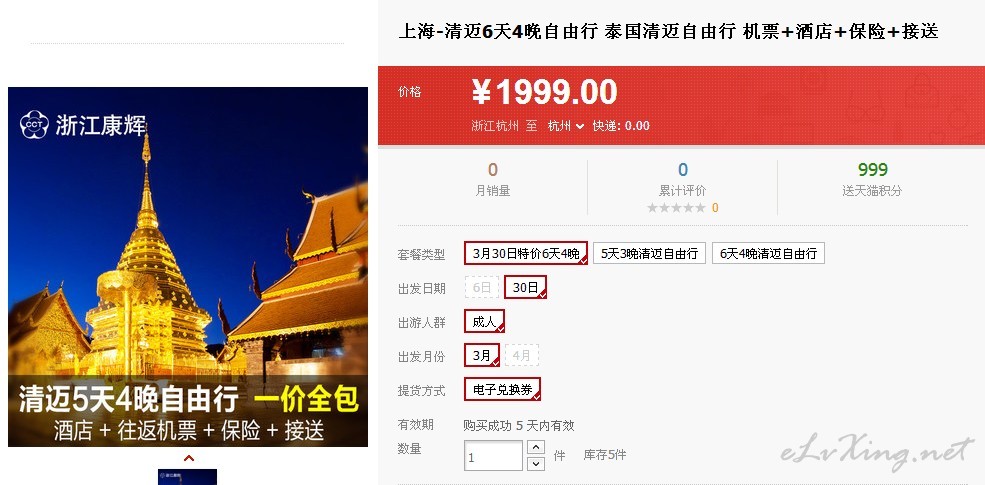Click the CCT logo on the product image
The image size is (985, 485).
pyautogui.click(x=35, y=124)
